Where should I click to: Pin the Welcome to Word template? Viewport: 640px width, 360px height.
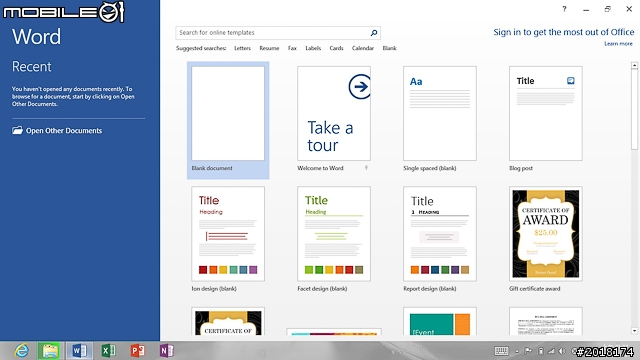click(x=366, y=168)
